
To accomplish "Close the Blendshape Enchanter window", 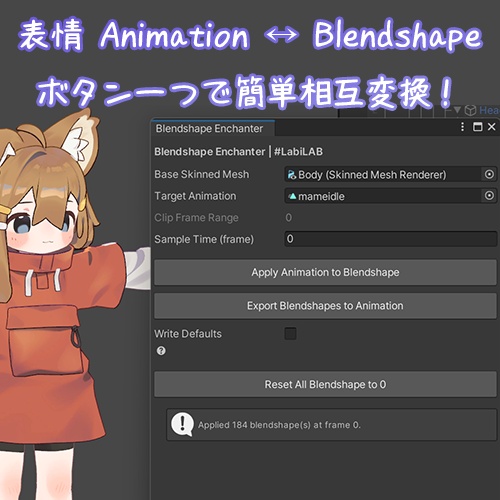I will click(x=491, y=127).
